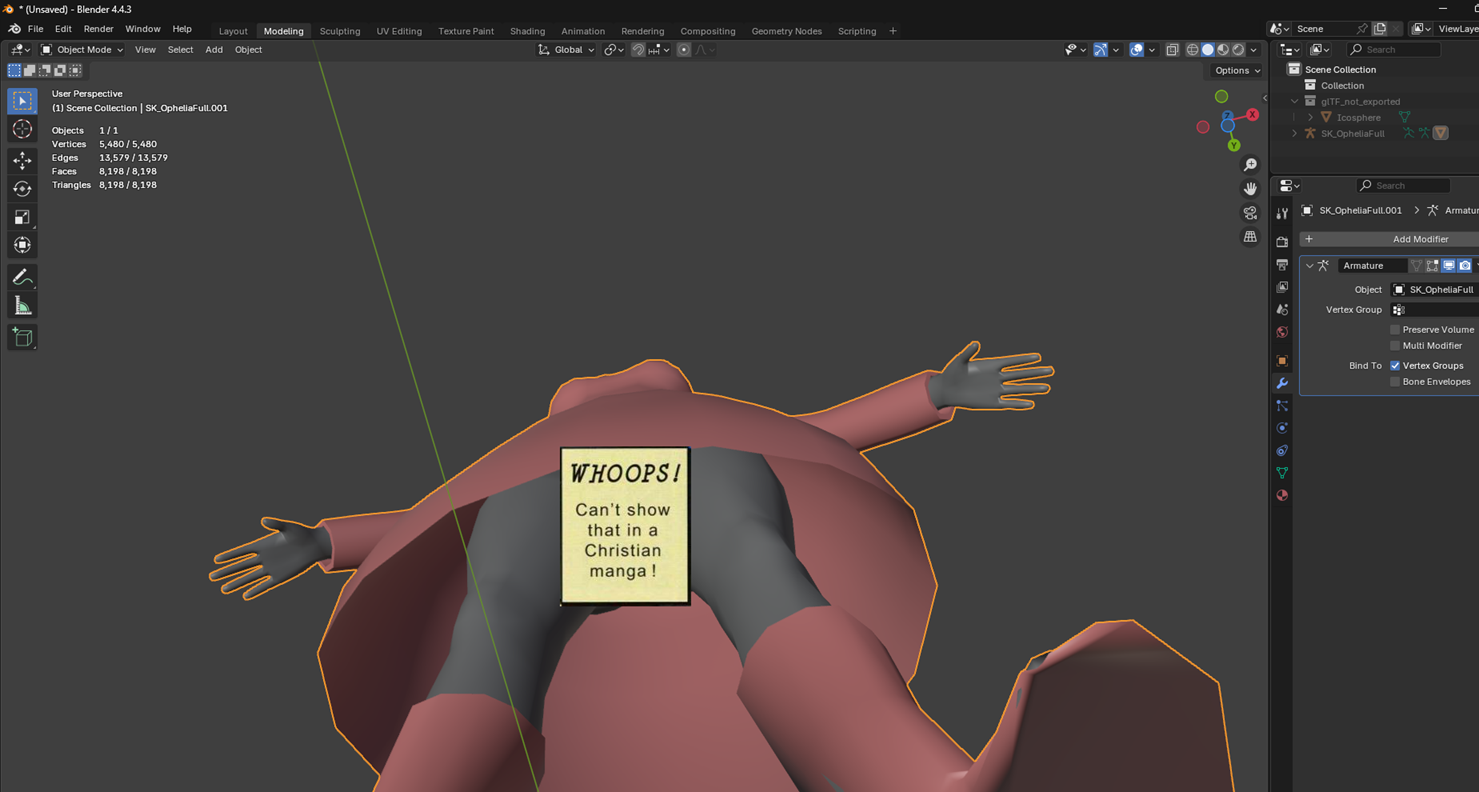This screenshot has height=792, width=1479.
Task: Pin the Scene with pin icon
Action: click(1361, 29)
